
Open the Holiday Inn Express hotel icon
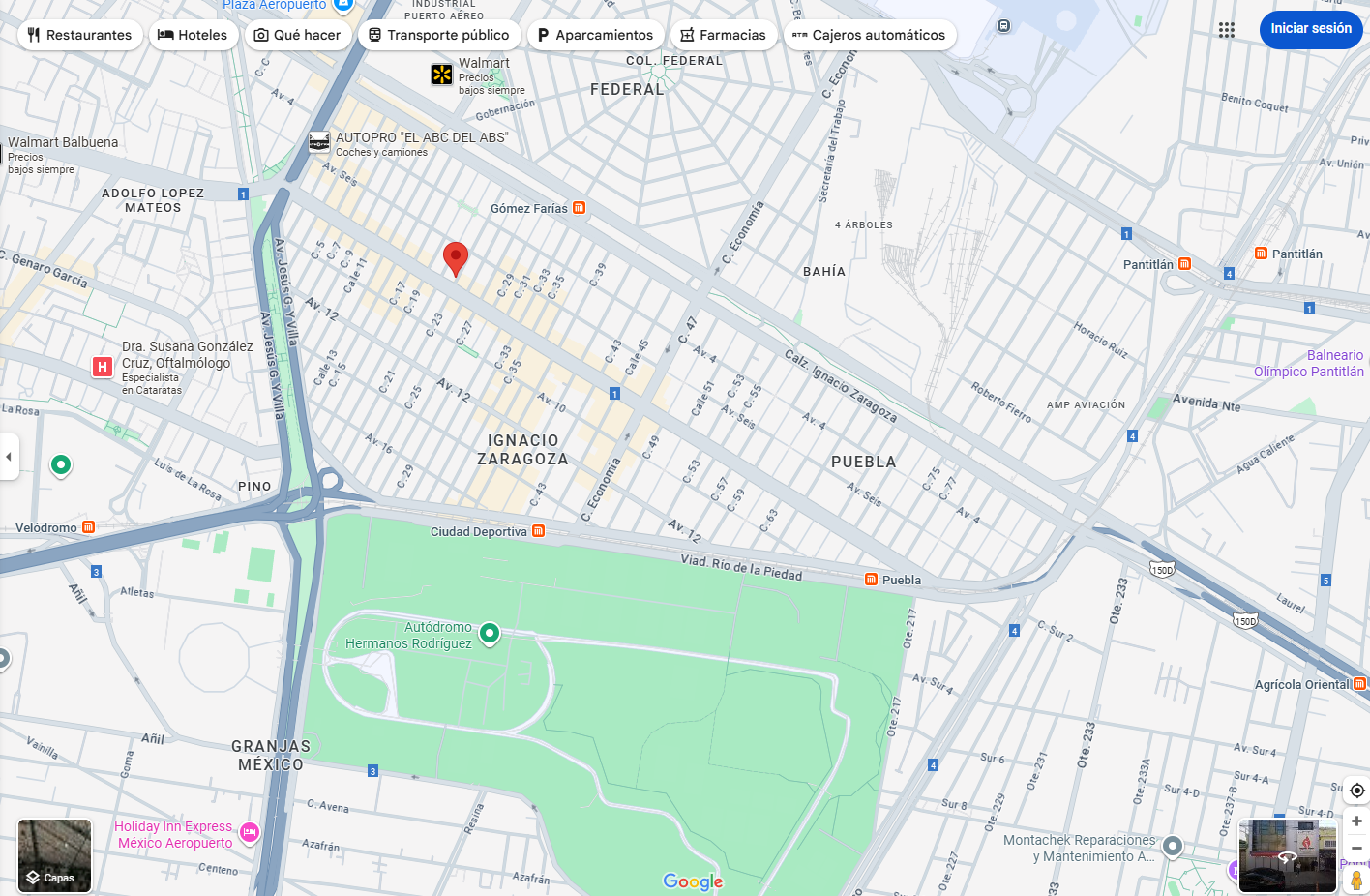250,832
